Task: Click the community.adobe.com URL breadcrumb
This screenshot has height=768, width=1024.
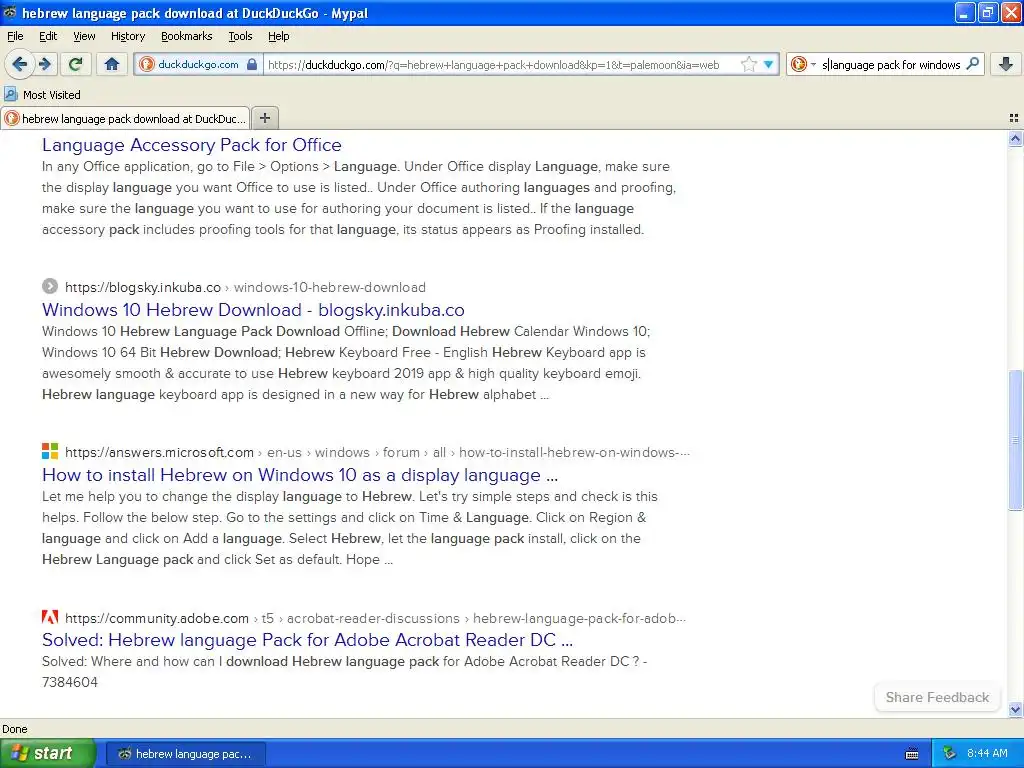Action: [375, 618]
